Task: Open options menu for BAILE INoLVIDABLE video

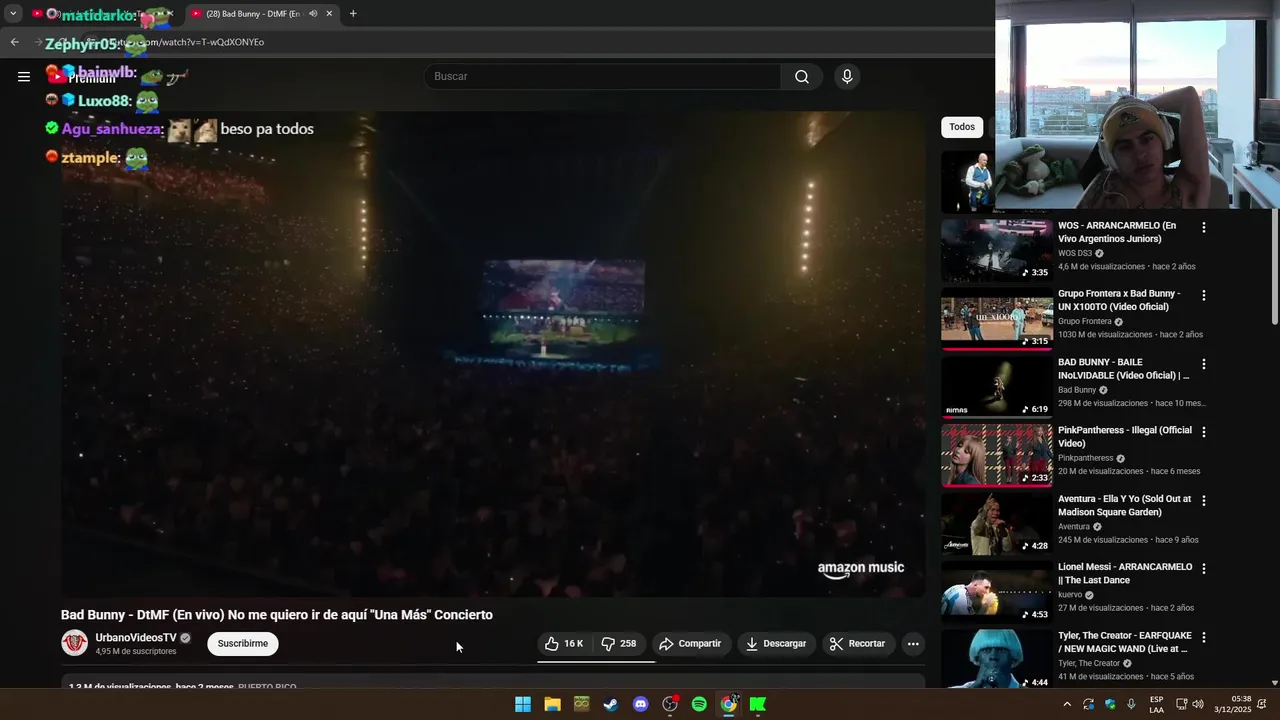Action: tap(1204, 364)
